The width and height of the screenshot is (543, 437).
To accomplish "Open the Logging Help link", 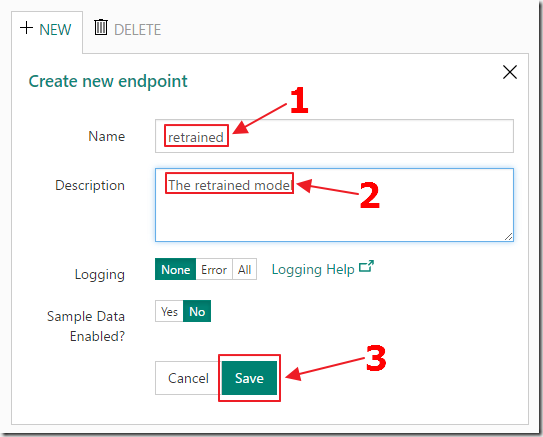I will [313, 269].
